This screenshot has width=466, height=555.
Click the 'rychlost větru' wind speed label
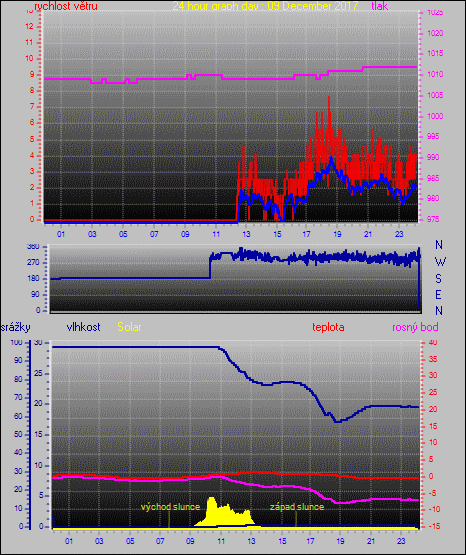[x=66, y=6]
